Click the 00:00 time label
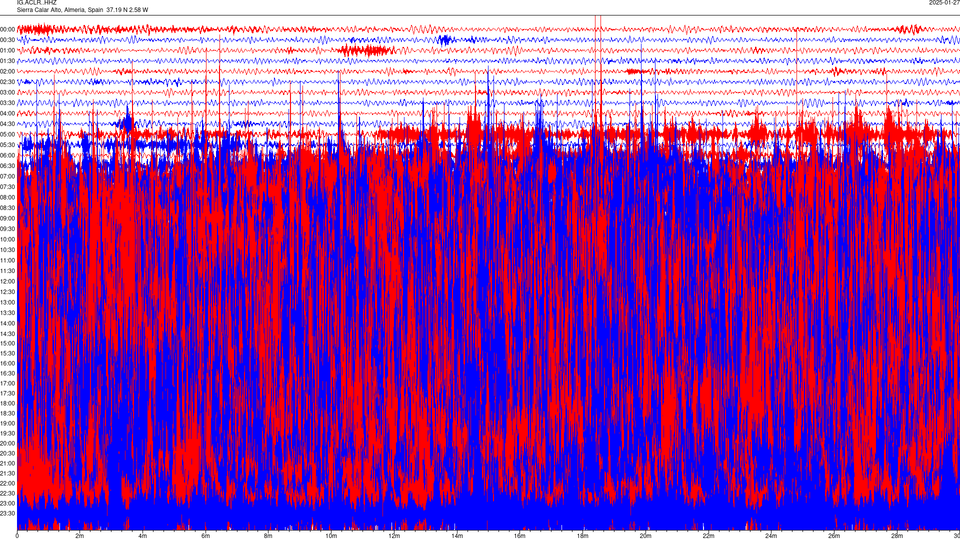 coord(8,29)
